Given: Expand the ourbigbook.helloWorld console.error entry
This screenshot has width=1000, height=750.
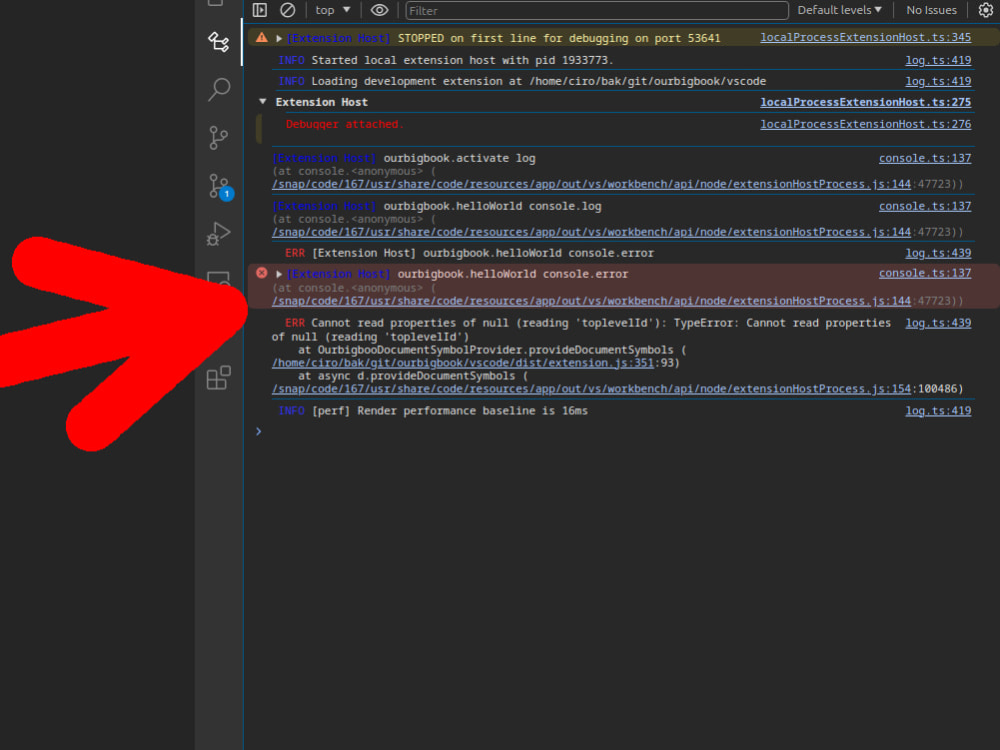Looking at the screenshot, I should pyautogui.click(x=279, y=274).
